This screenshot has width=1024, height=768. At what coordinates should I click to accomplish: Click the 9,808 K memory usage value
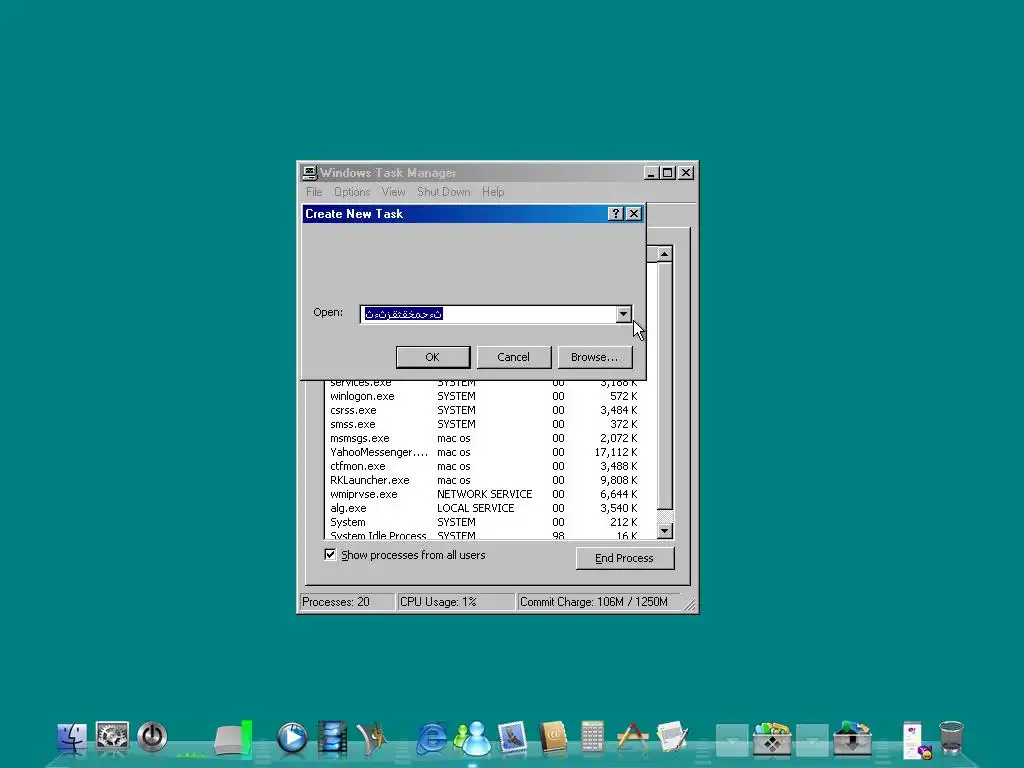pyautogui.click(x=618, y=480)
